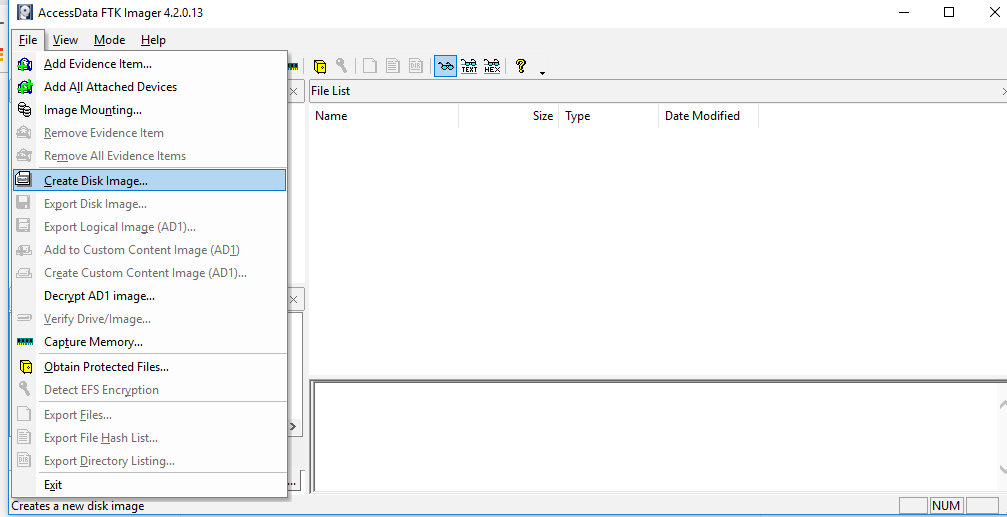Screen dimensions: 1007x517
Task: Click Remove Evidence Item menu entry
Action: [149, 133]
